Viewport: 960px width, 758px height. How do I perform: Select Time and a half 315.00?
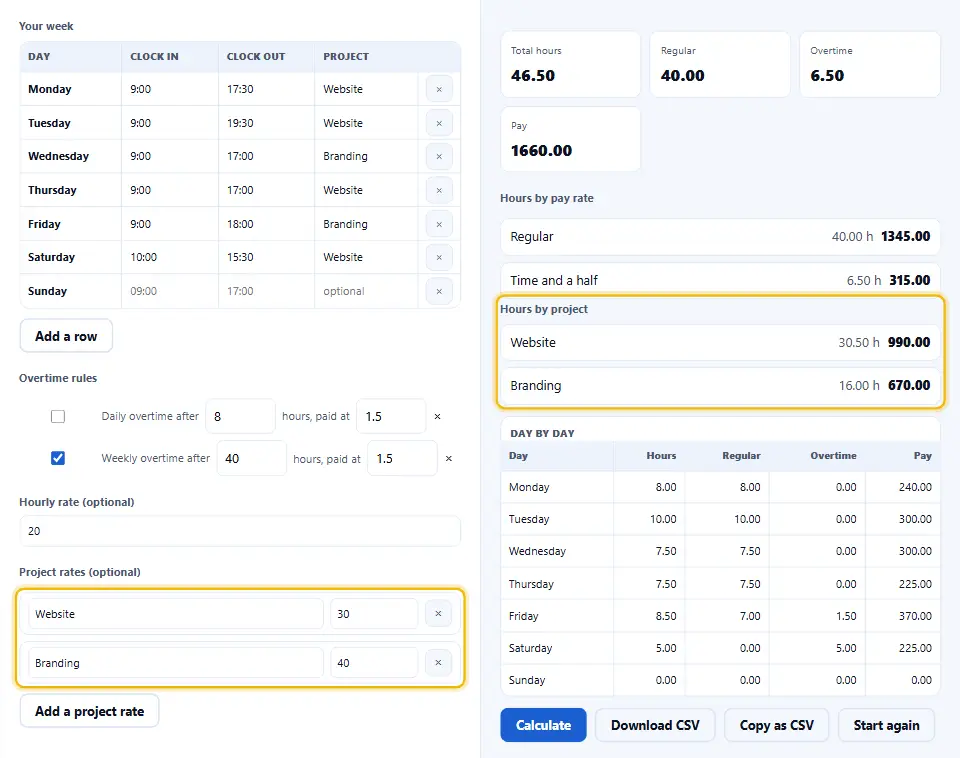pyautogui.click(x=910, y=280)
